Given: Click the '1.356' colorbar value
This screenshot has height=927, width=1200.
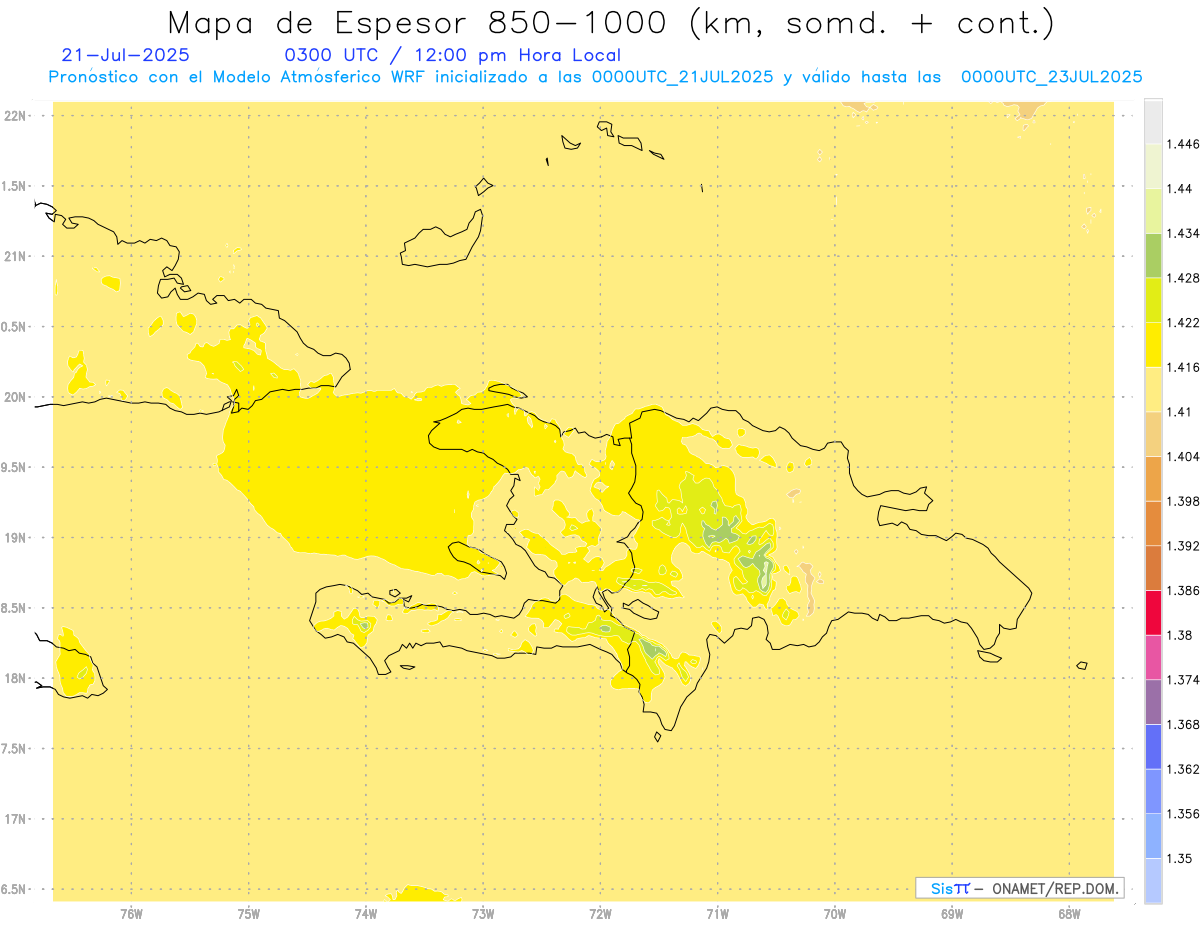Looking at the screenshot, I should 1183,814.
